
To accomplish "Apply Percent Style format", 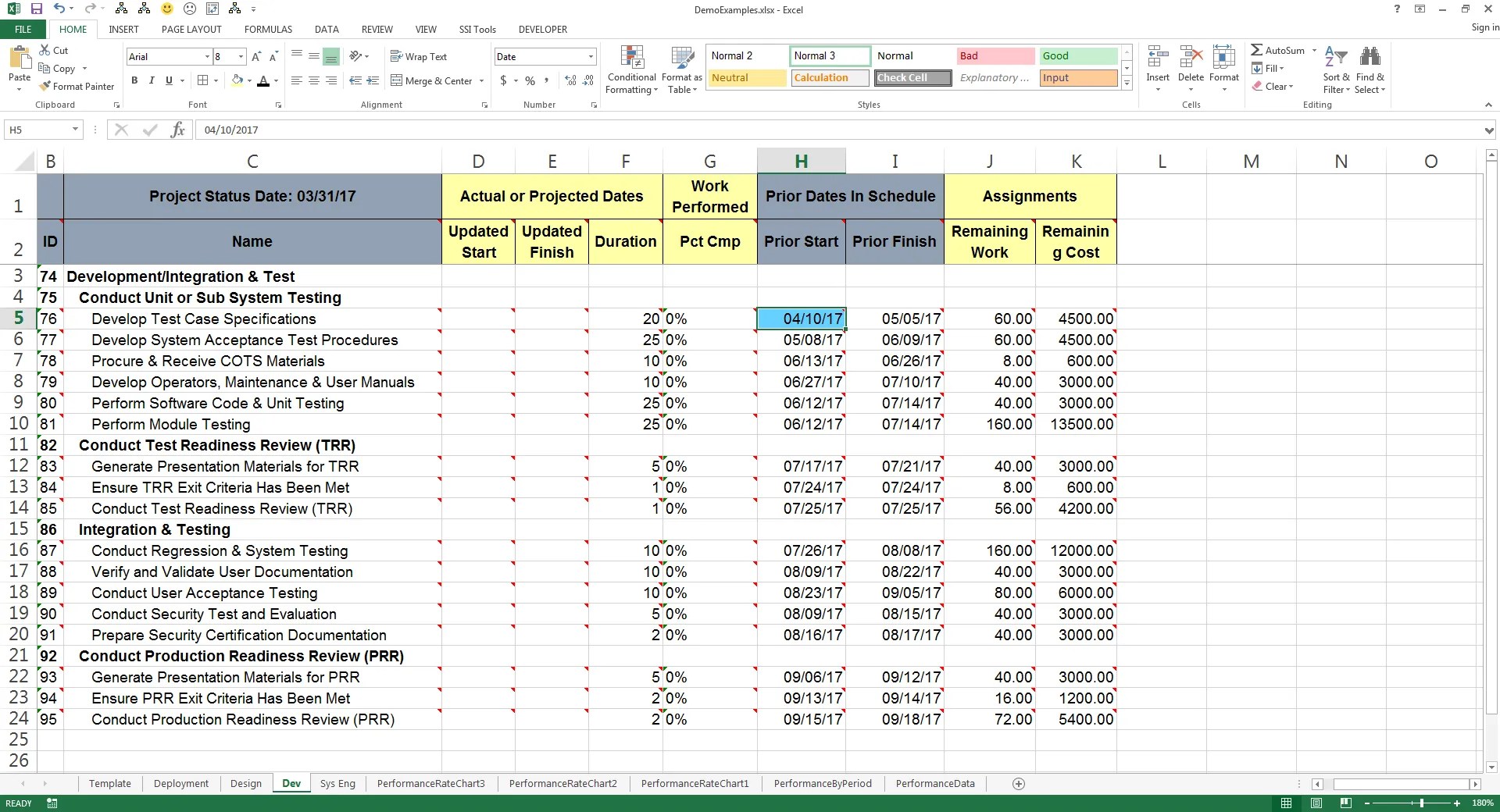I will (x=530, y=80).
